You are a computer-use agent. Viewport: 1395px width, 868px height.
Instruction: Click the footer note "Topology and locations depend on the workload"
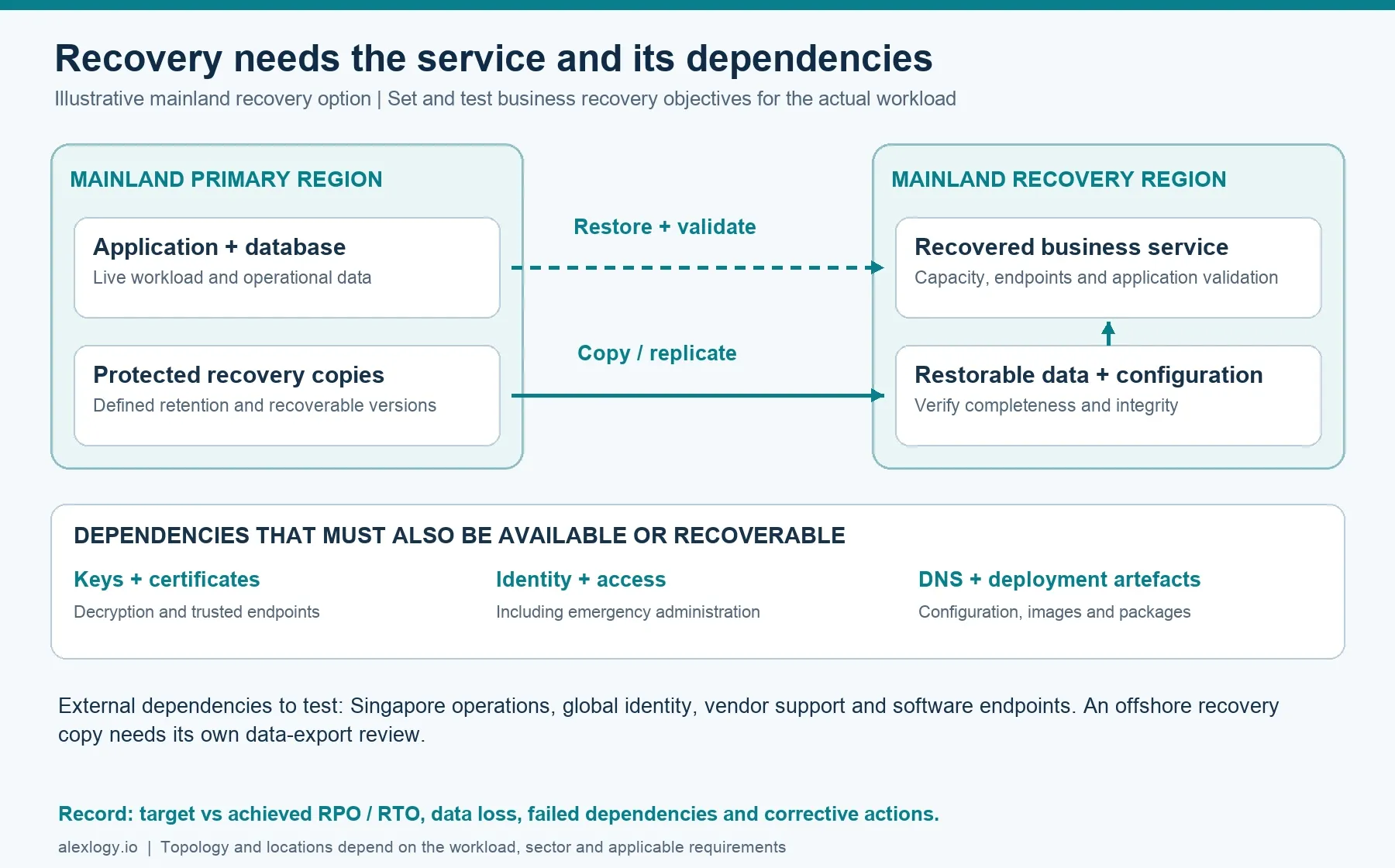click(473, 847)
